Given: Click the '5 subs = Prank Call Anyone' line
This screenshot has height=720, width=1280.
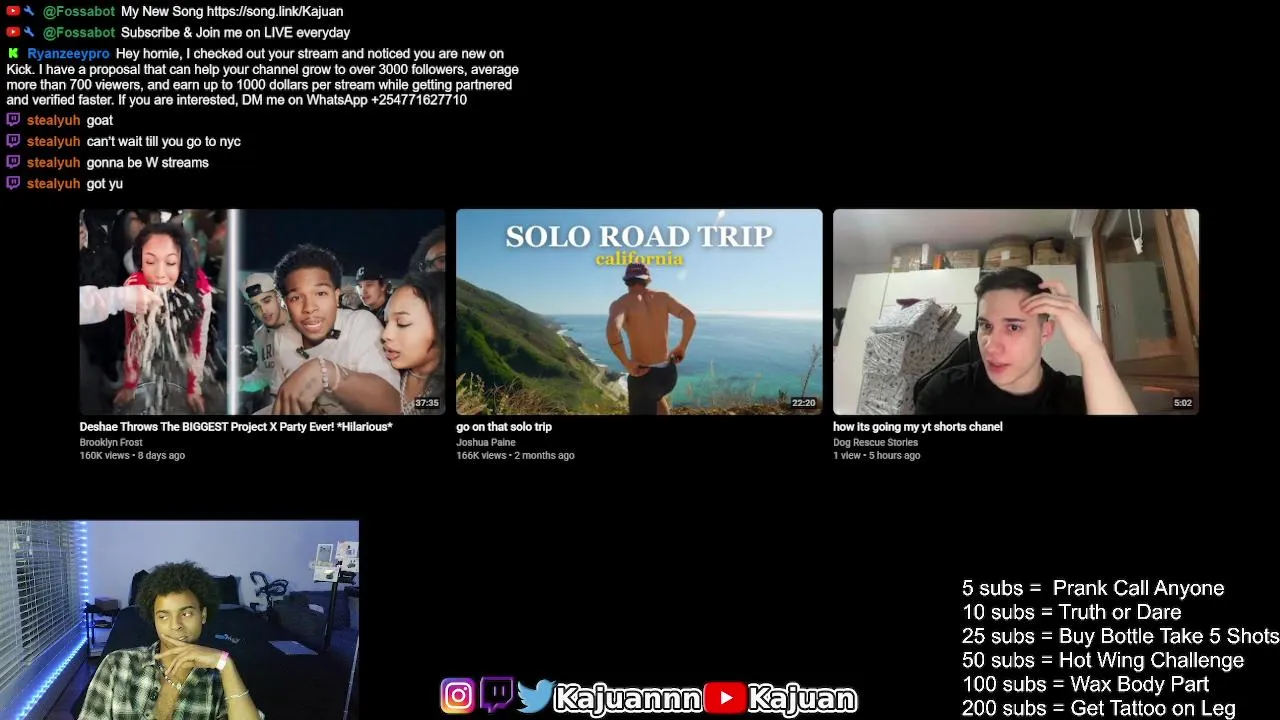Looking at the screenshot, I should [x=1093, y=588].
